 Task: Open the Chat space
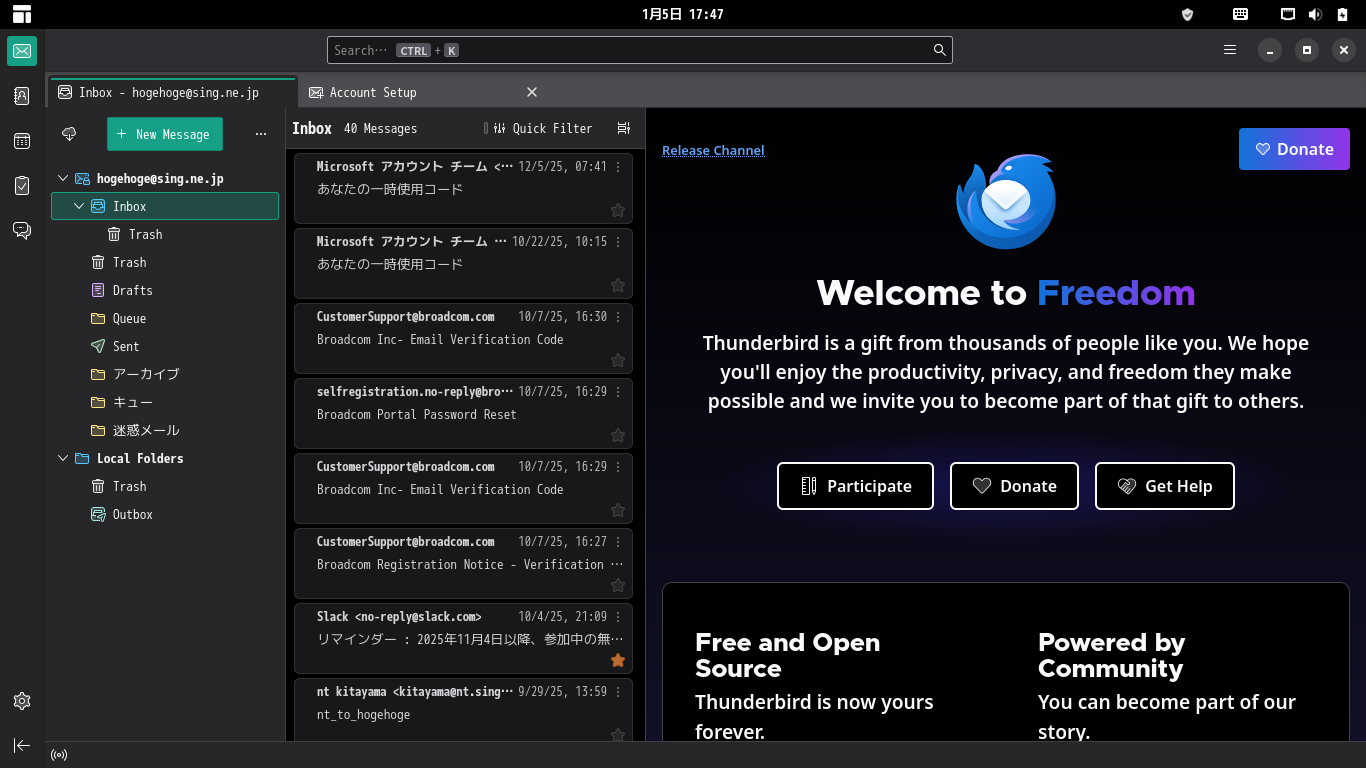(x=22, y=231)
